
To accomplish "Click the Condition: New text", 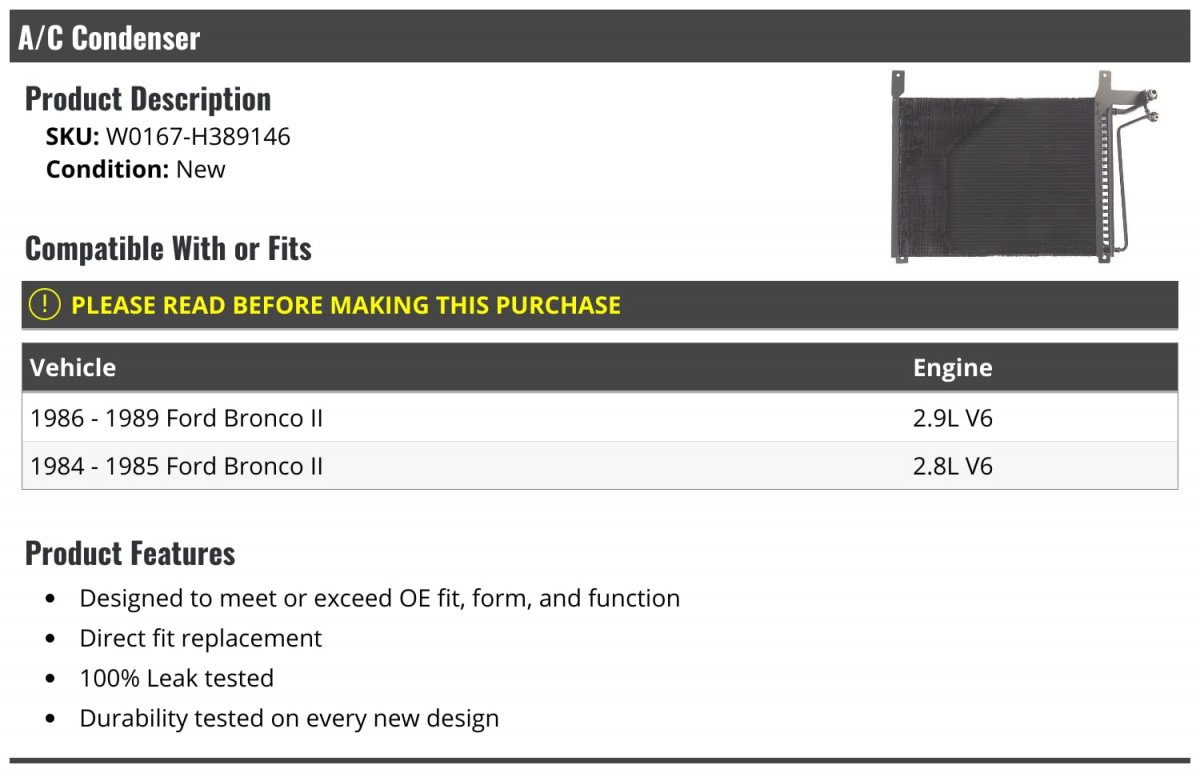I will coord(136,169).
